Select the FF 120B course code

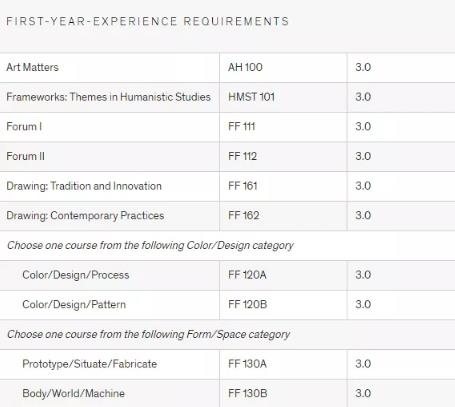pyautogui.click(x=248, y=305)
